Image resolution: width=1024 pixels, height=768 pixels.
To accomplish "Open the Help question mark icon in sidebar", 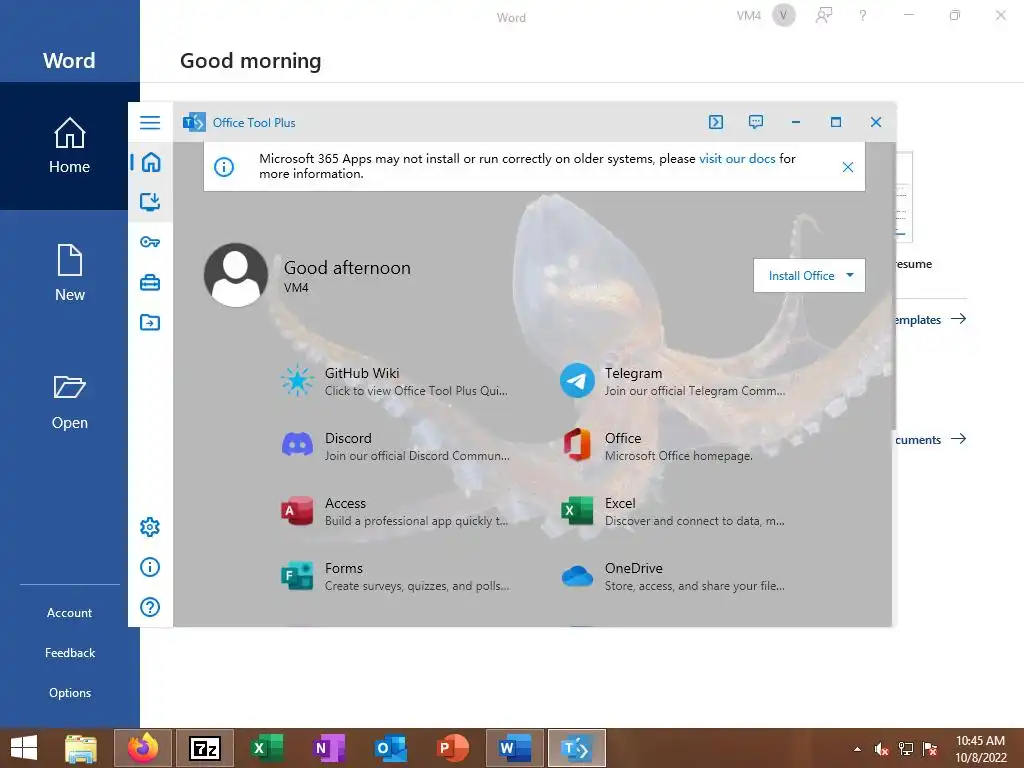I will [x=150, y=607].
